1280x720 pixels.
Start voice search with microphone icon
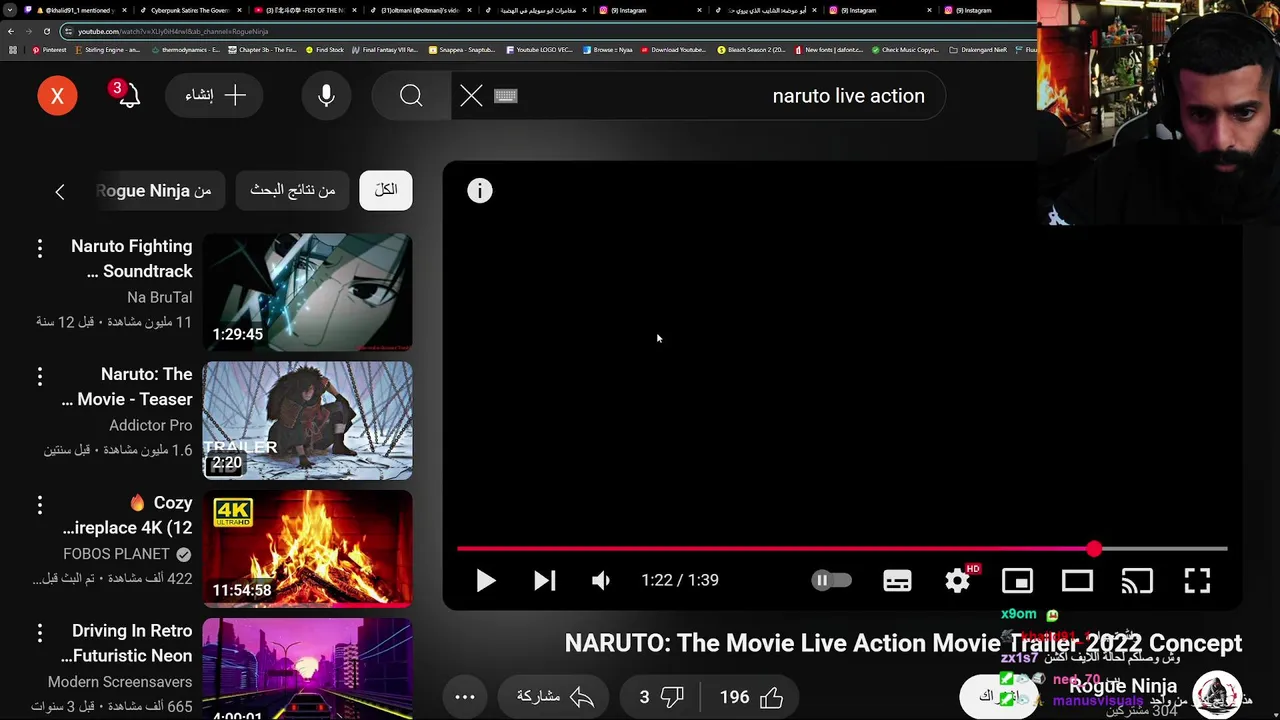(326, 96)
